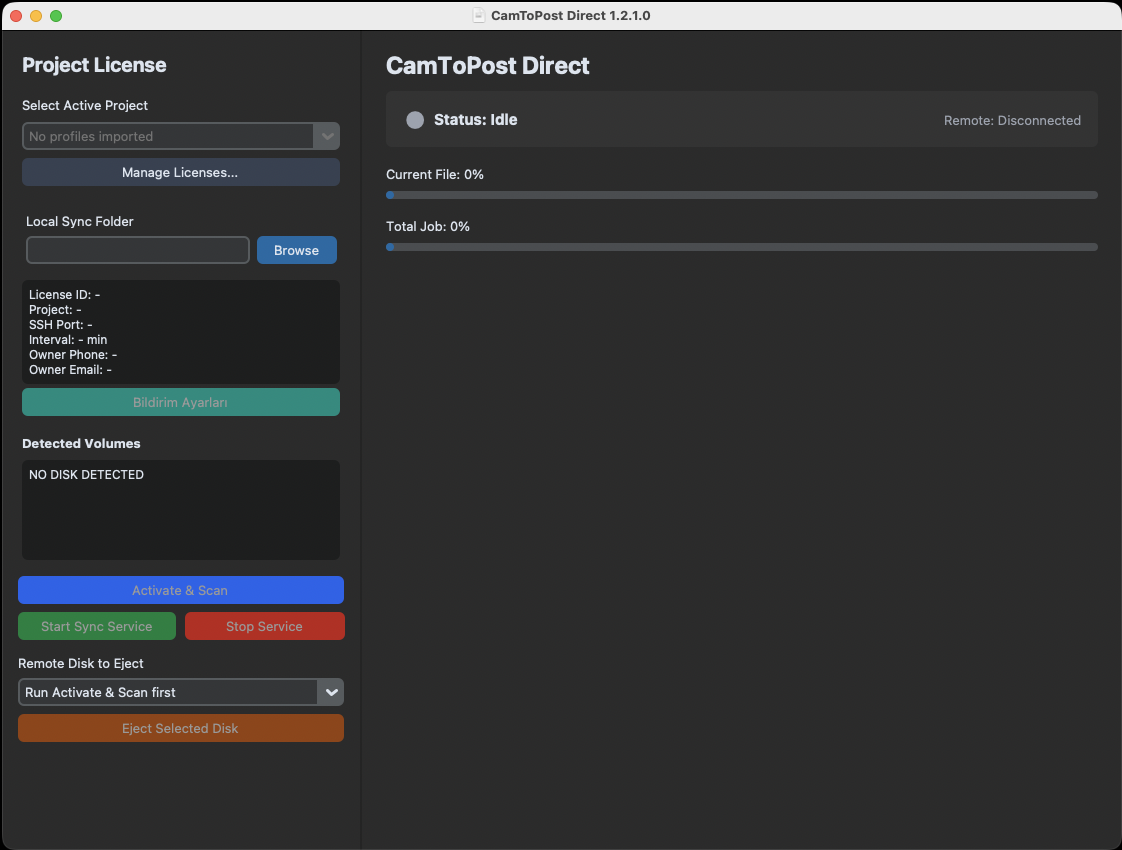1122x850 pixels.
Task: Expand the project dropdown chevron arrow
Action: [x=327, y=136]
